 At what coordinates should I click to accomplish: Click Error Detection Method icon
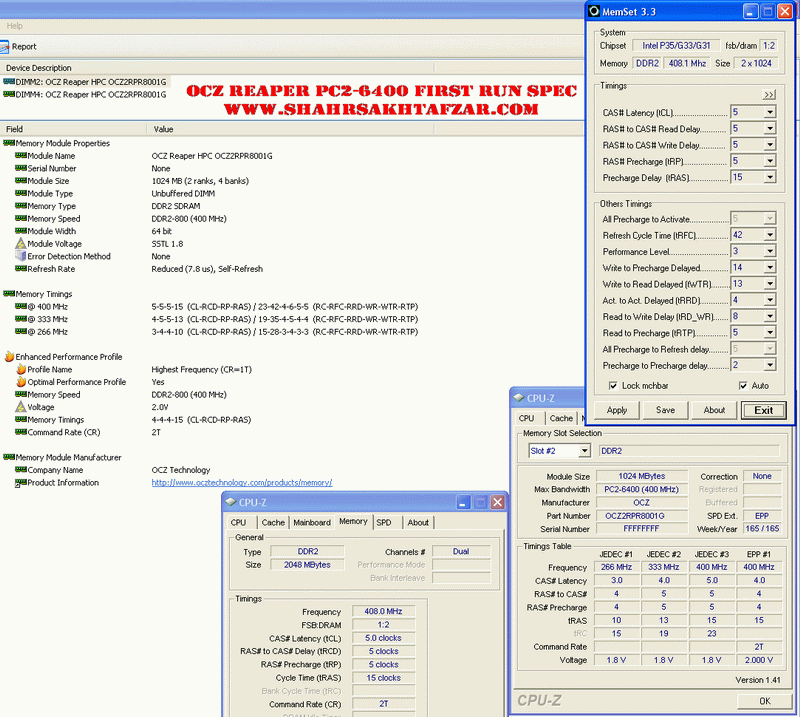tap(20, 256)
